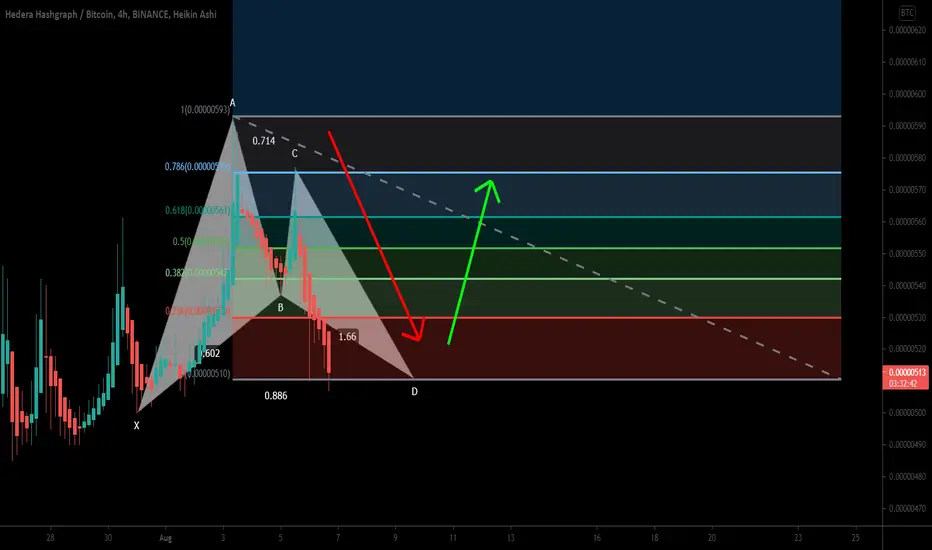Click price axis value 0.00000550

click(x=908, y=253)
